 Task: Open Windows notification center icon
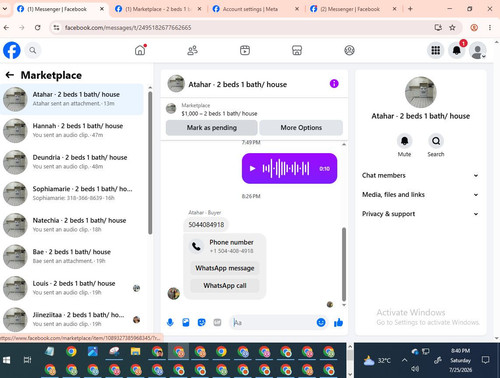486,360
